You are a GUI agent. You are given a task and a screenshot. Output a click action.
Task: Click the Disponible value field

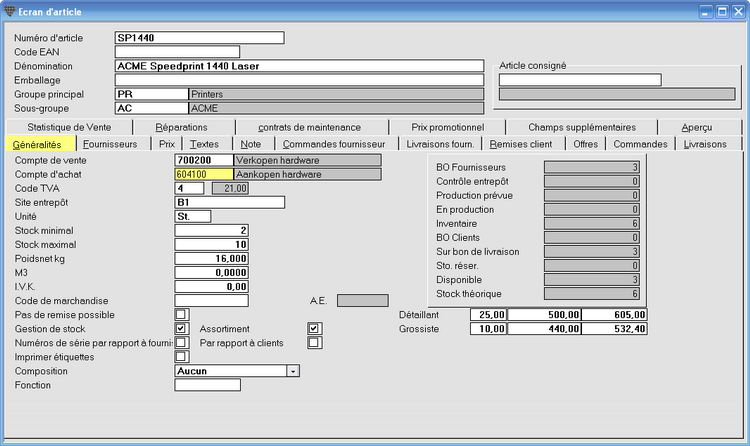click(x=592, y=279)
